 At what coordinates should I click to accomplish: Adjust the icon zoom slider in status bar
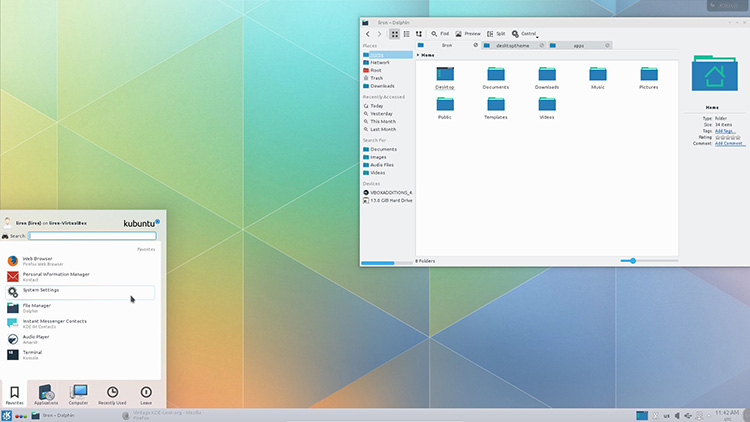tap(632, 261)
